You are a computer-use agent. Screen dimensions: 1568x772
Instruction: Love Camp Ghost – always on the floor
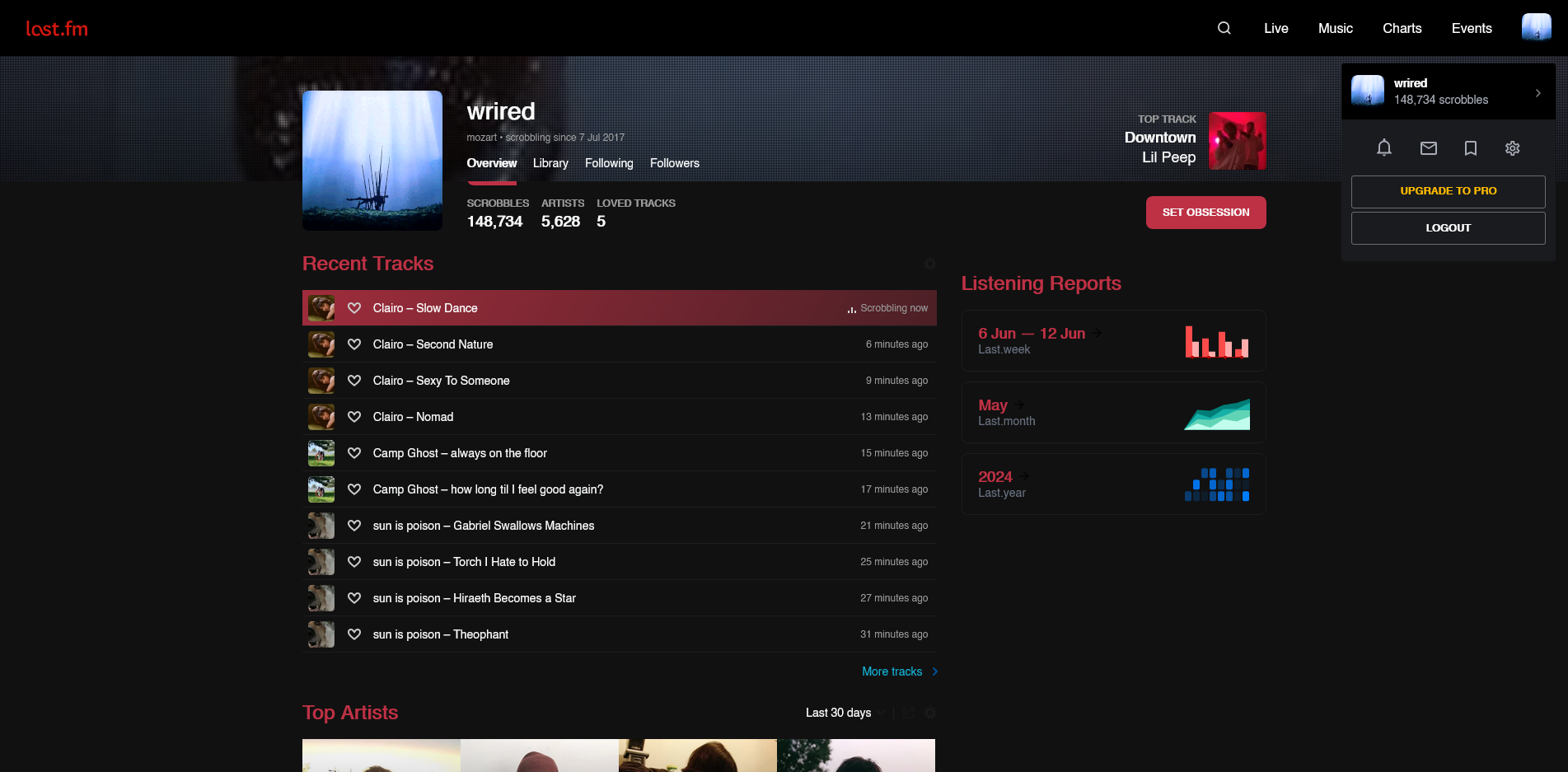(x=354, y=453)
